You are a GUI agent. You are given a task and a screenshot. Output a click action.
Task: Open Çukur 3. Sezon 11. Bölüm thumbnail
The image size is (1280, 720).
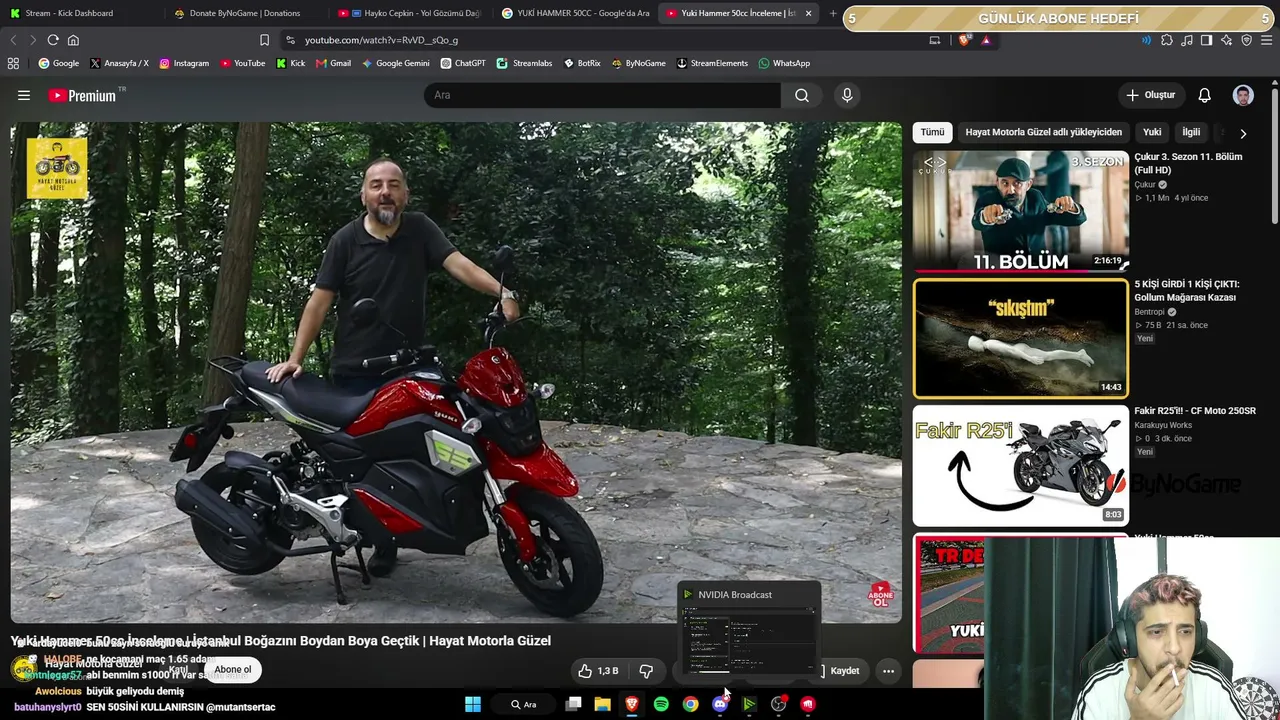[1020, 211]
